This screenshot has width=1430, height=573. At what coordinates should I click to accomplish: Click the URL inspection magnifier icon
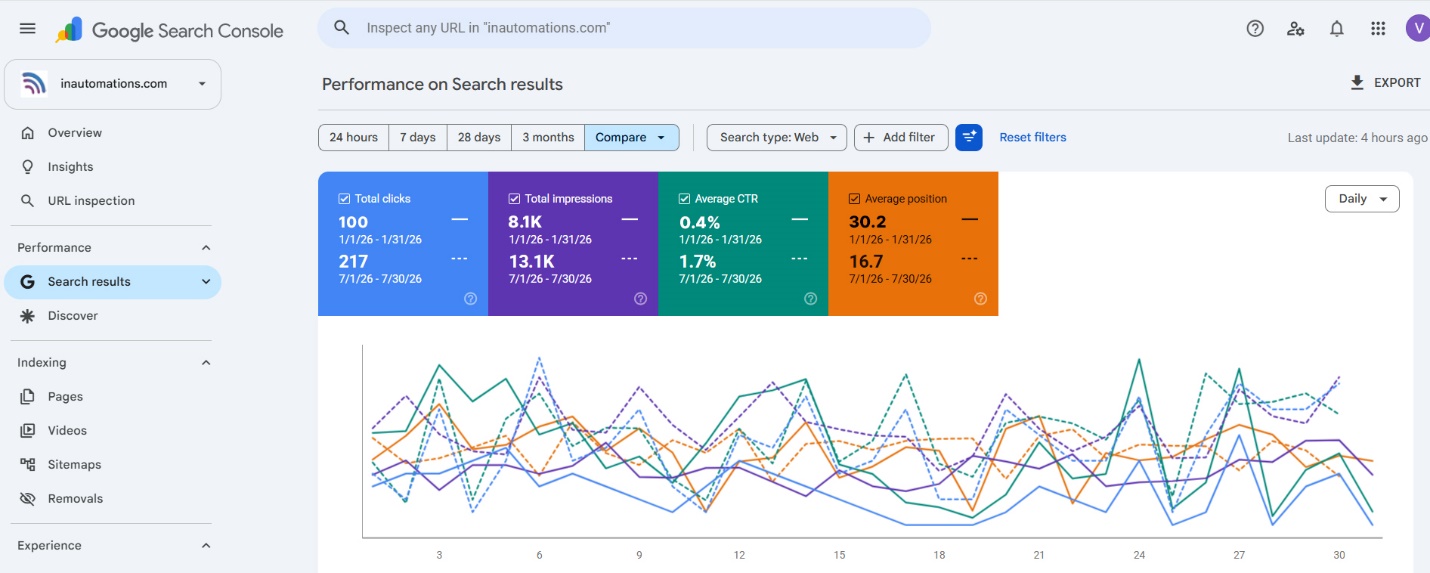[28, 201]
